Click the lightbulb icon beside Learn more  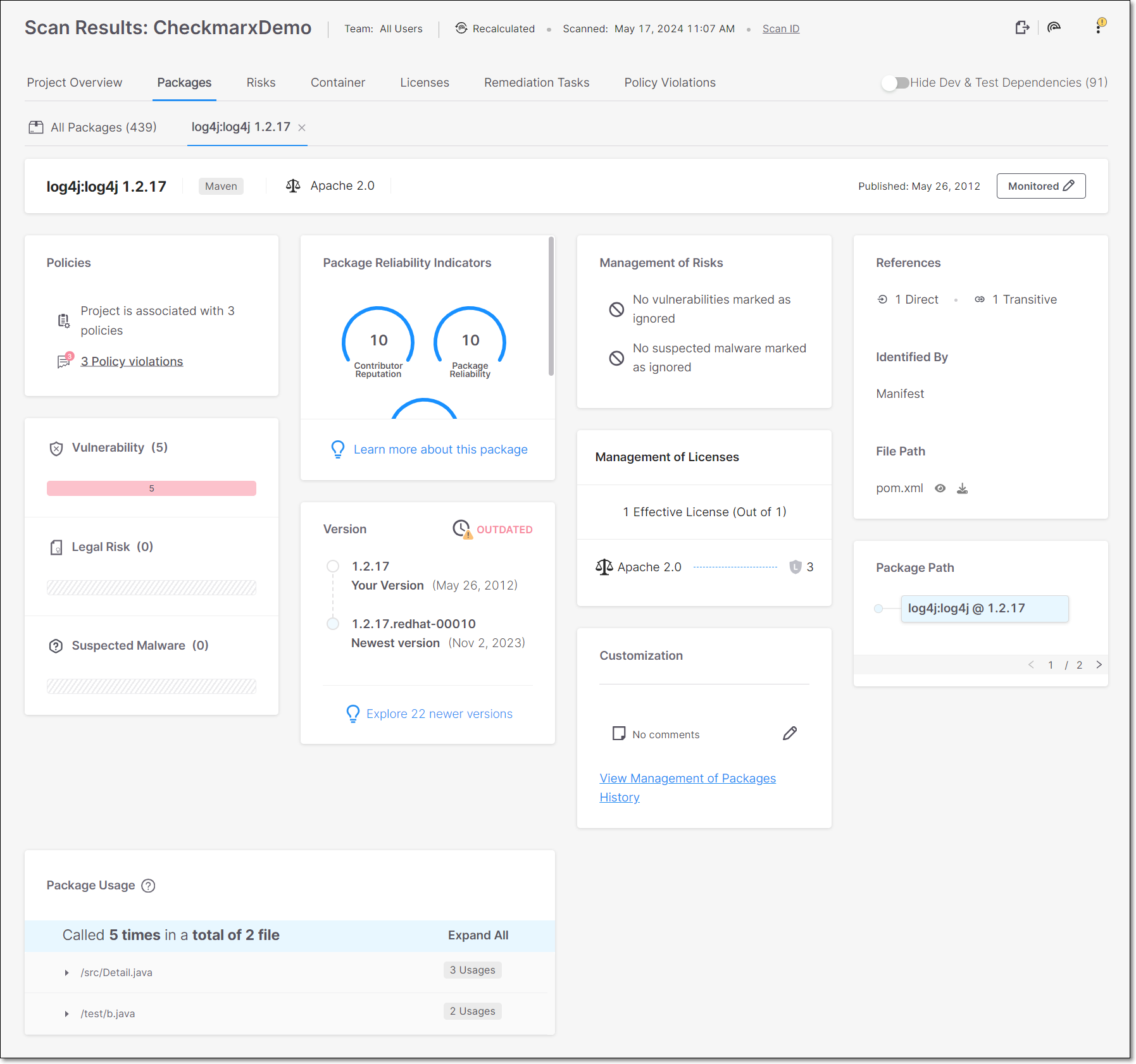tap(338, 449)
